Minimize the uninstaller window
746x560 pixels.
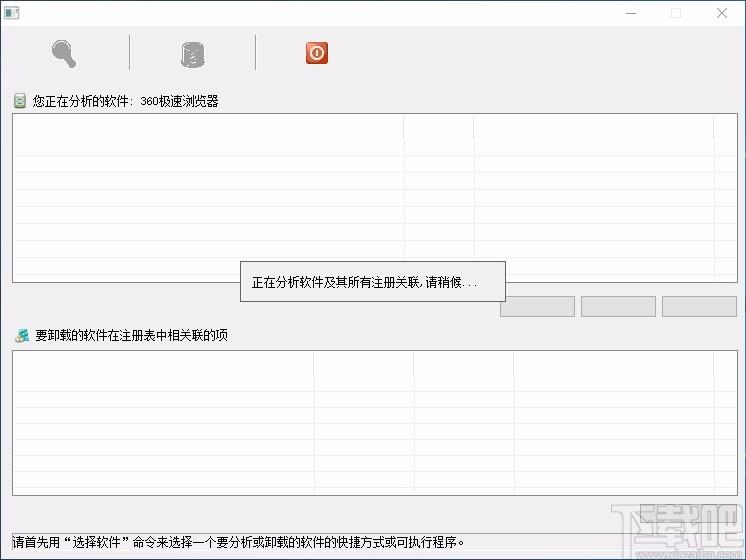[x=631, y=13]
